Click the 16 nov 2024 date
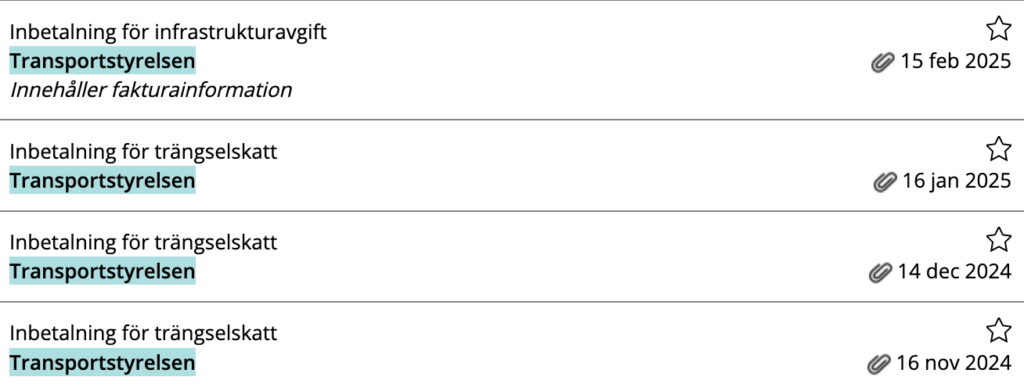The image size is (1024, 391). tap(953, 362)
